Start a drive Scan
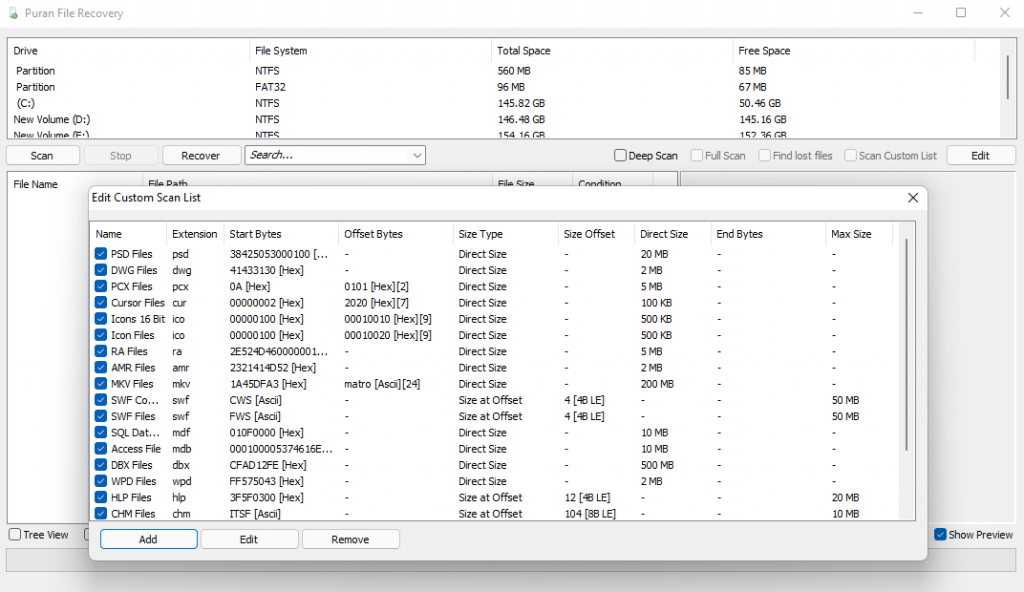The width and height of the screenshot is (1024, 592). (x=42, y=155)
